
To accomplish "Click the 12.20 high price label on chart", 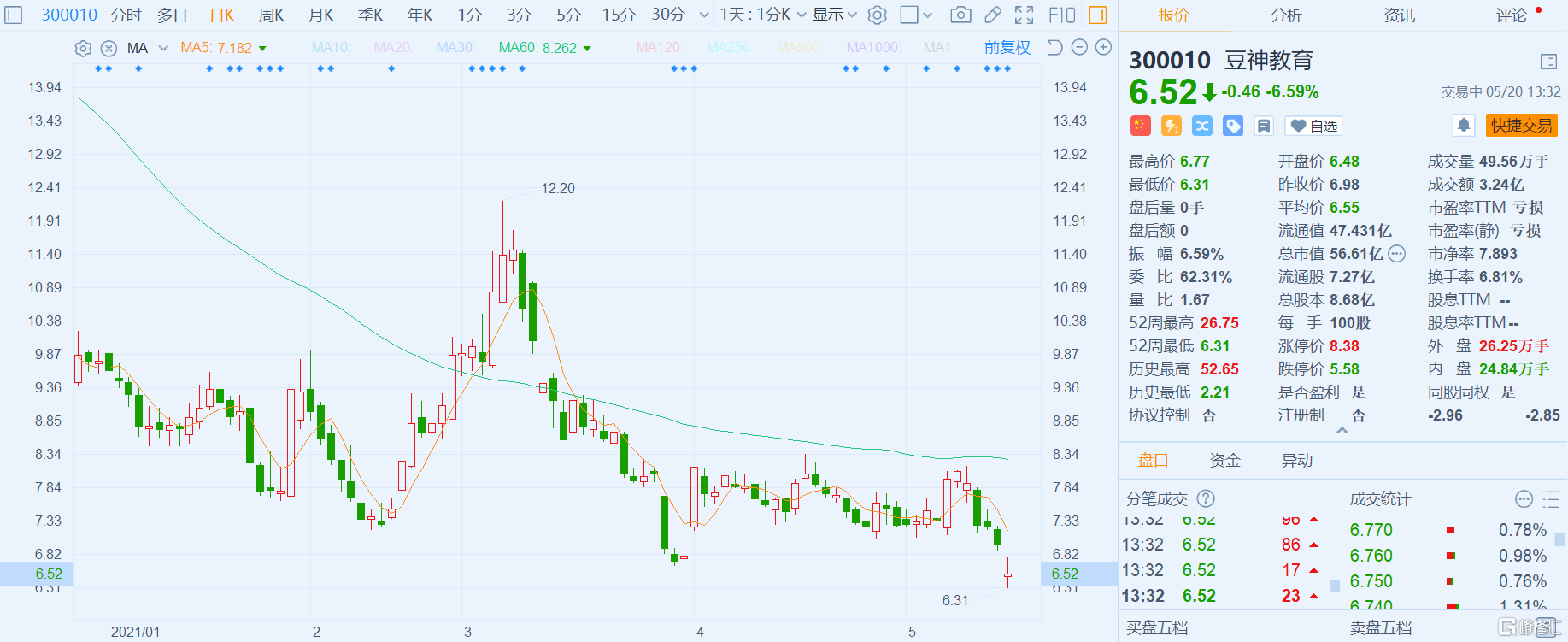I will [x=558, y=188].
